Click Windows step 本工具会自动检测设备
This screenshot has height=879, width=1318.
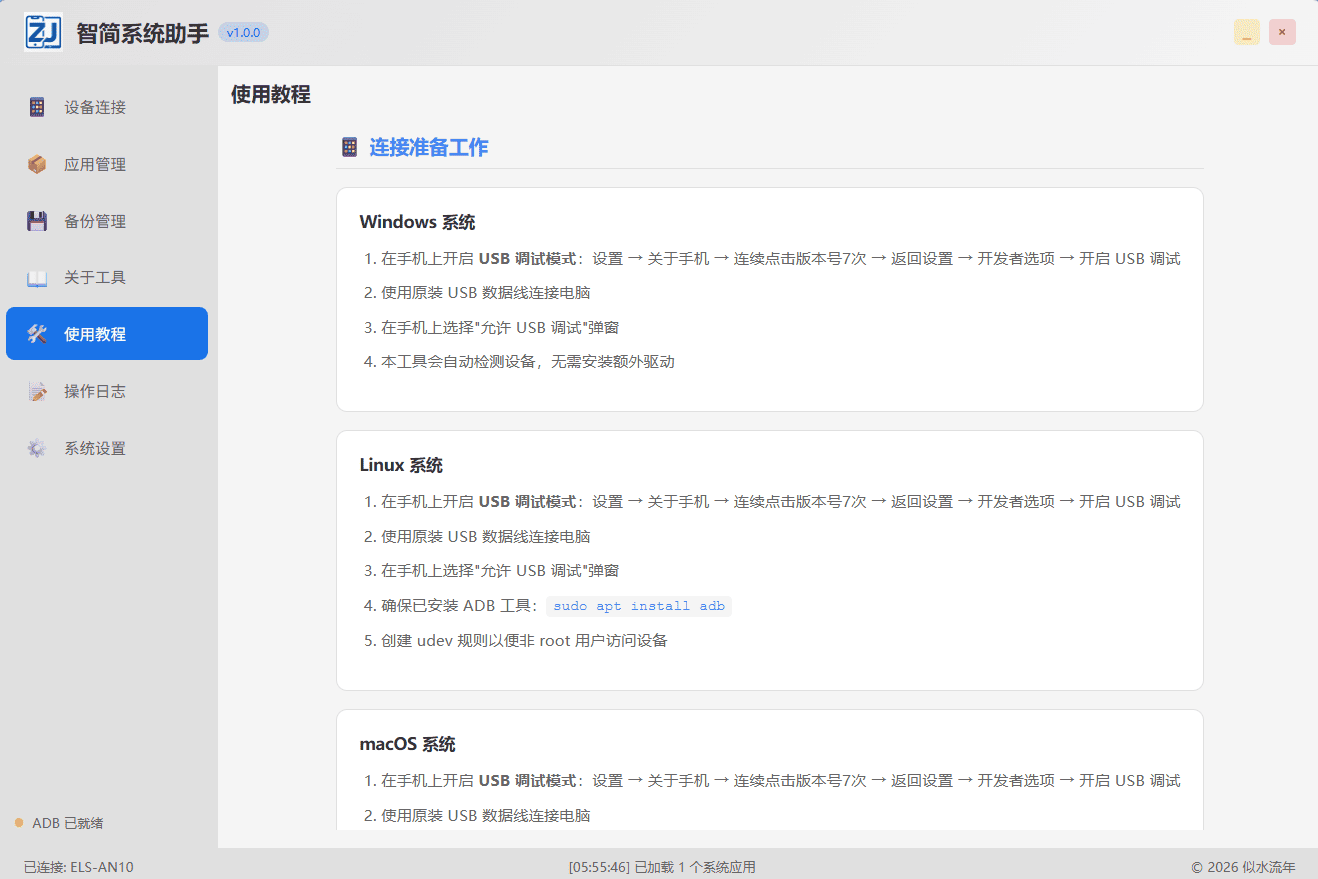point(528,362)
